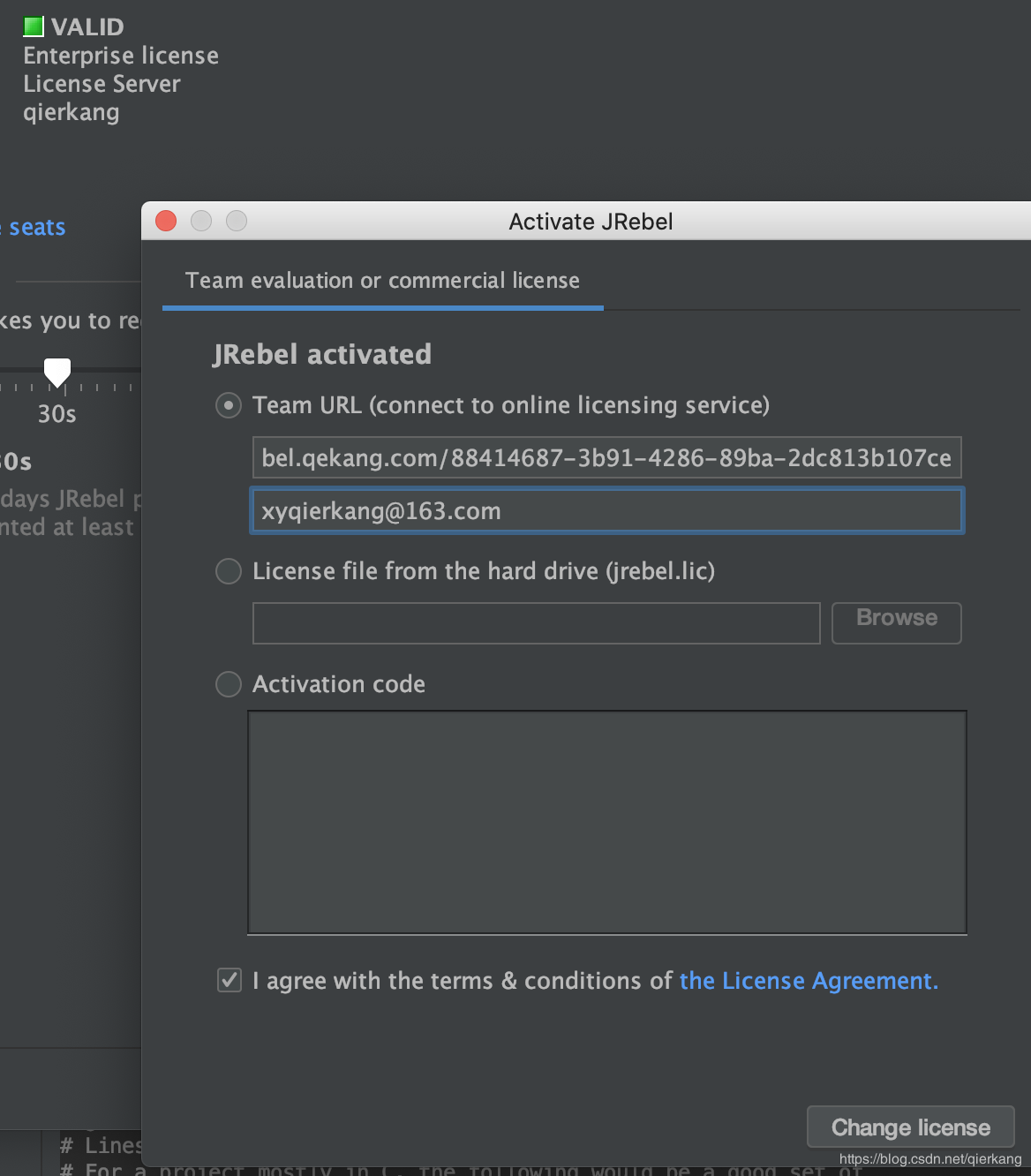Click the JRebel activated heading
The height and width of the screenshot is (1176, 1031).
click(x=322, y=355)
